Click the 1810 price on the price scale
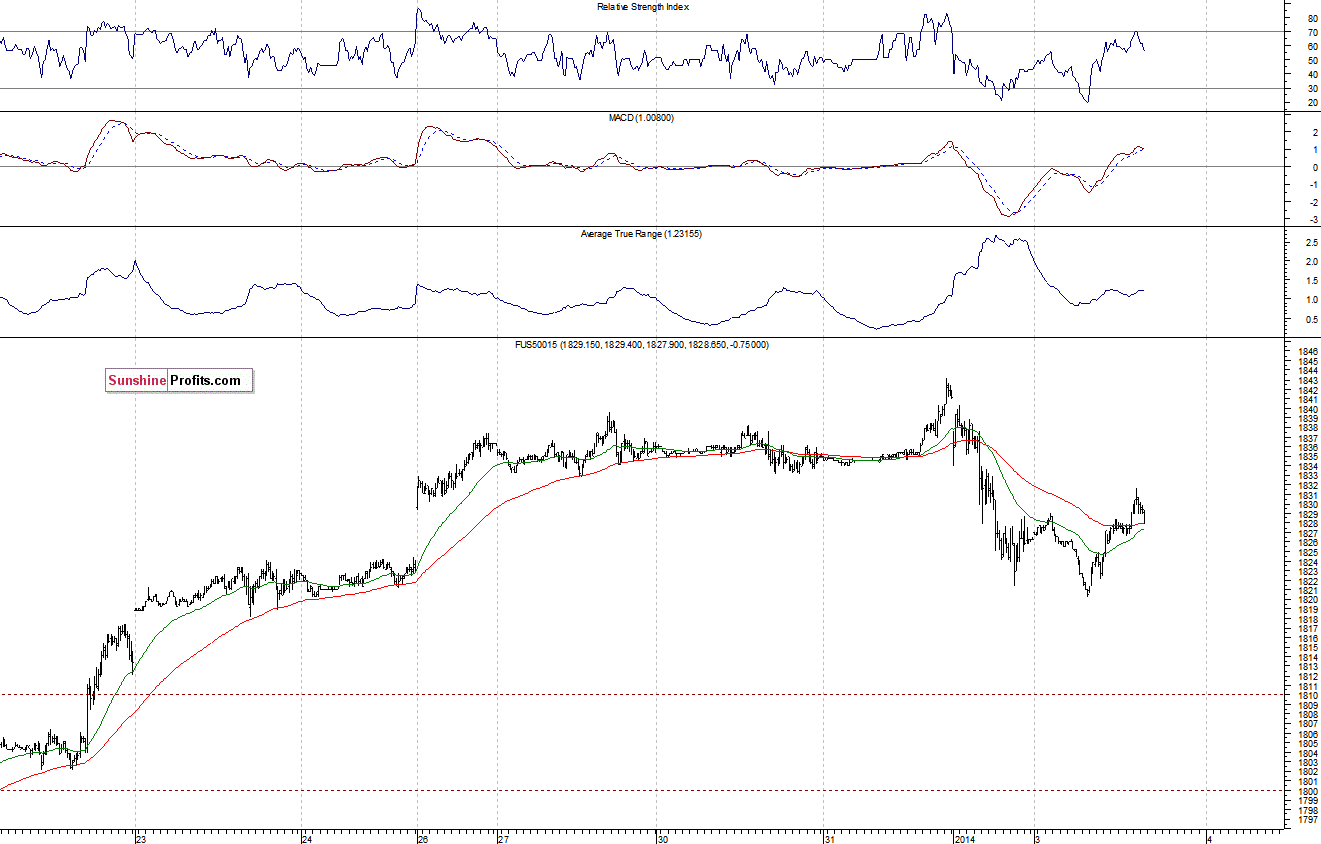This screenshot has width=1321, height=844. click(x=1308, y=696)
